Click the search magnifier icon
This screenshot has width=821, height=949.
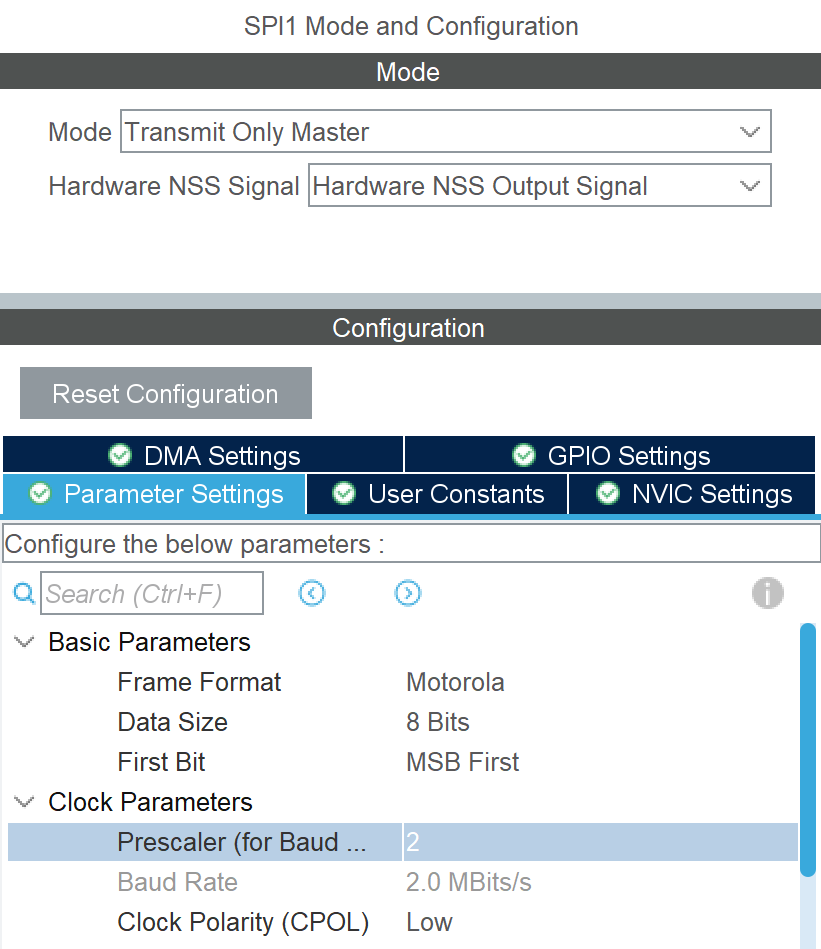[x=24, y=593]
